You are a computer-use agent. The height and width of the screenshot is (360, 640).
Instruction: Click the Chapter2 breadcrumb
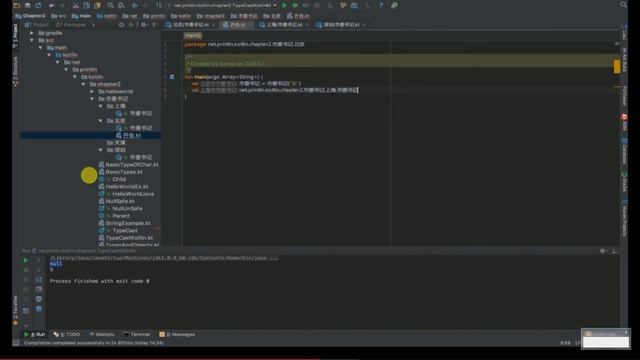pos(30,16)
